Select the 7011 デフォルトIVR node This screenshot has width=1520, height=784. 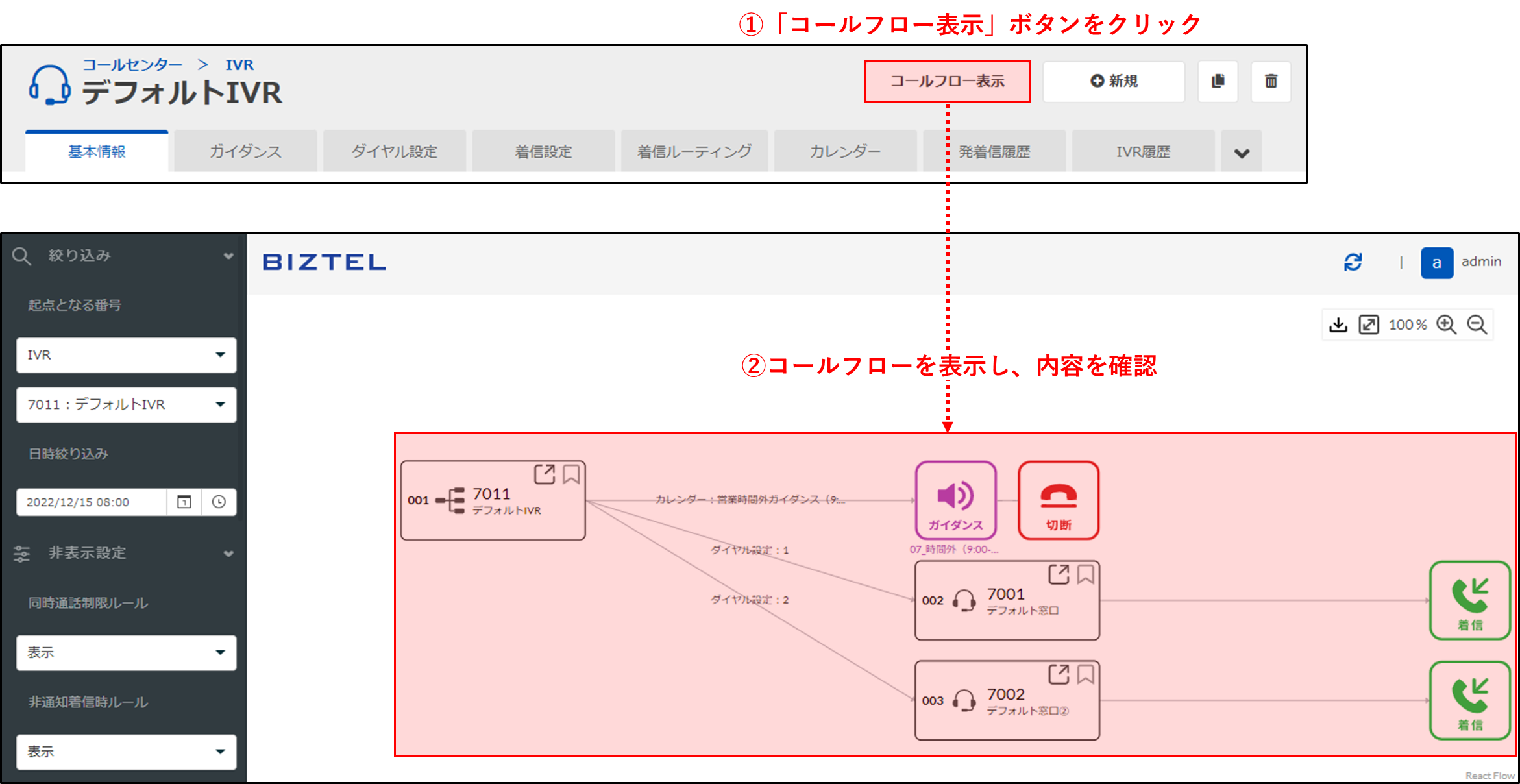493,500
